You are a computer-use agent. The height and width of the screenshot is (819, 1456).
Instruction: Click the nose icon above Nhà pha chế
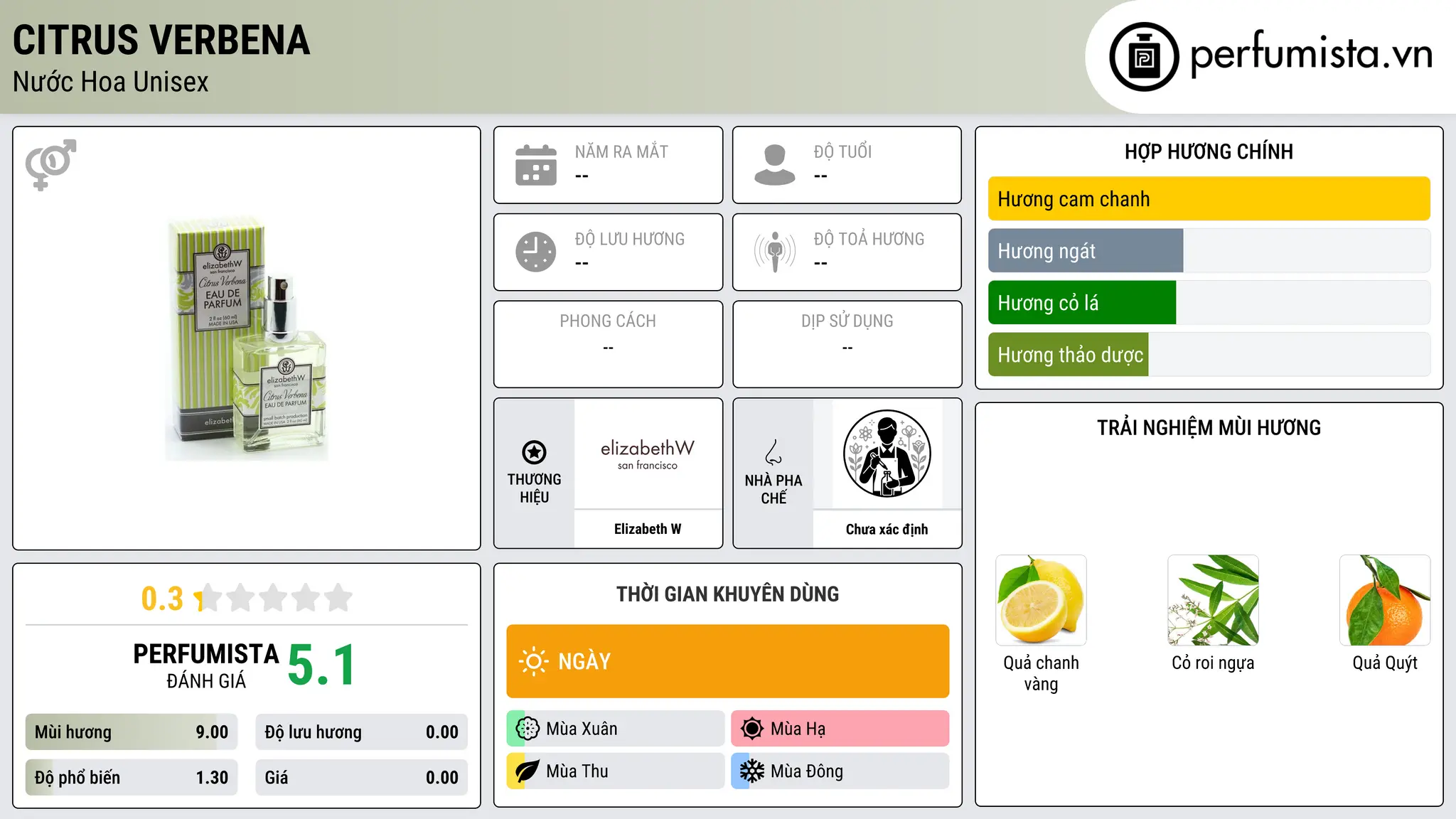point(773,452)
